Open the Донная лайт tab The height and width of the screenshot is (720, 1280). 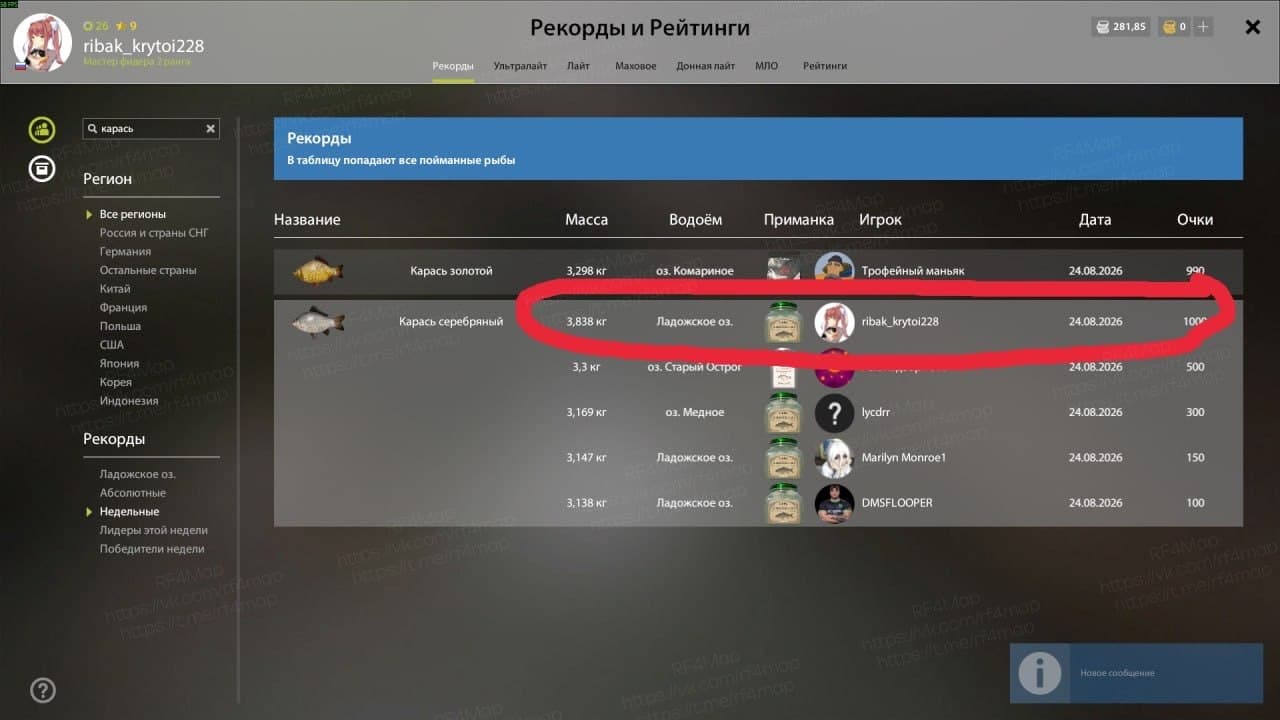[x=706, y=66]
